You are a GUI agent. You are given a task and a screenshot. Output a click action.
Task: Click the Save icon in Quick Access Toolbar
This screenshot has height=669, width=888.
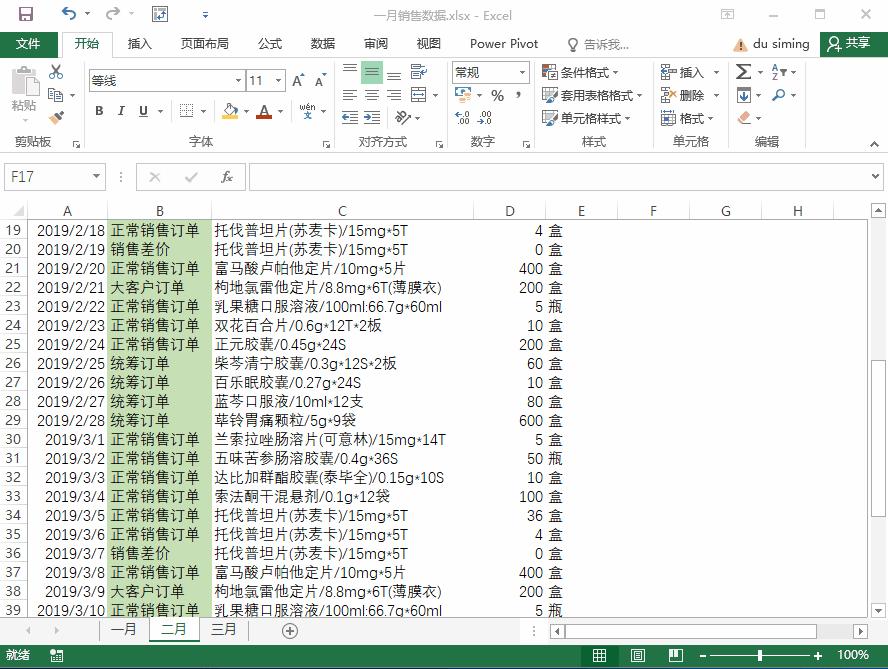click(26, 13)
